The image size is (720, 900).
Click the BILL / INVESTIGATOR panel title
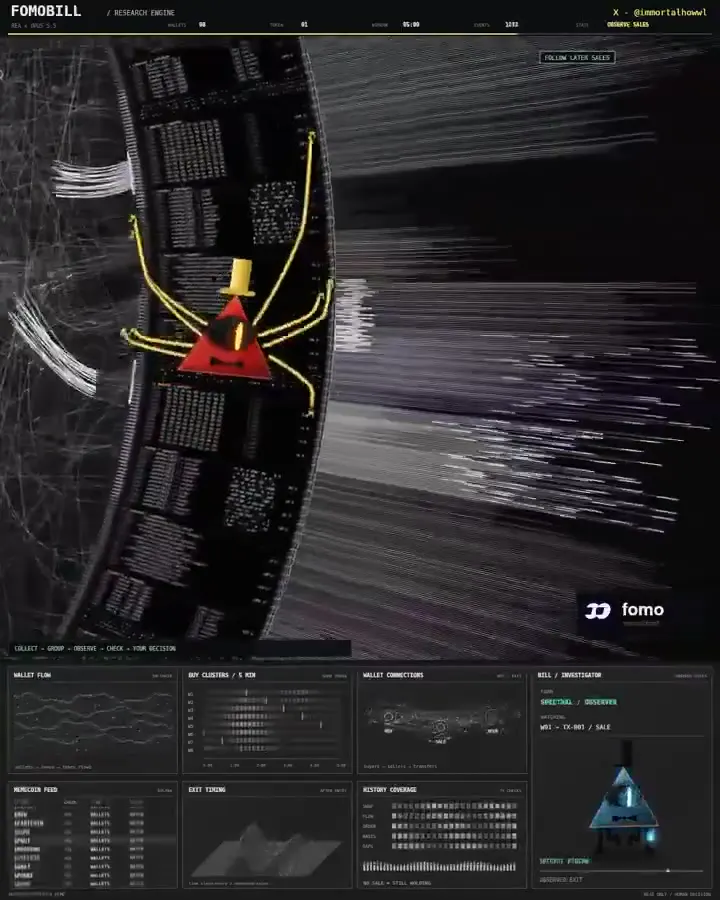[569, 675]
